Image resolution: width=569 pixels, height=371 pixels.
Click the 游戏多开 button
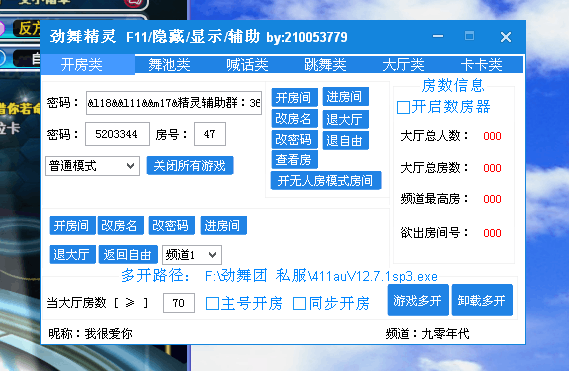click(x=418, y=300)
